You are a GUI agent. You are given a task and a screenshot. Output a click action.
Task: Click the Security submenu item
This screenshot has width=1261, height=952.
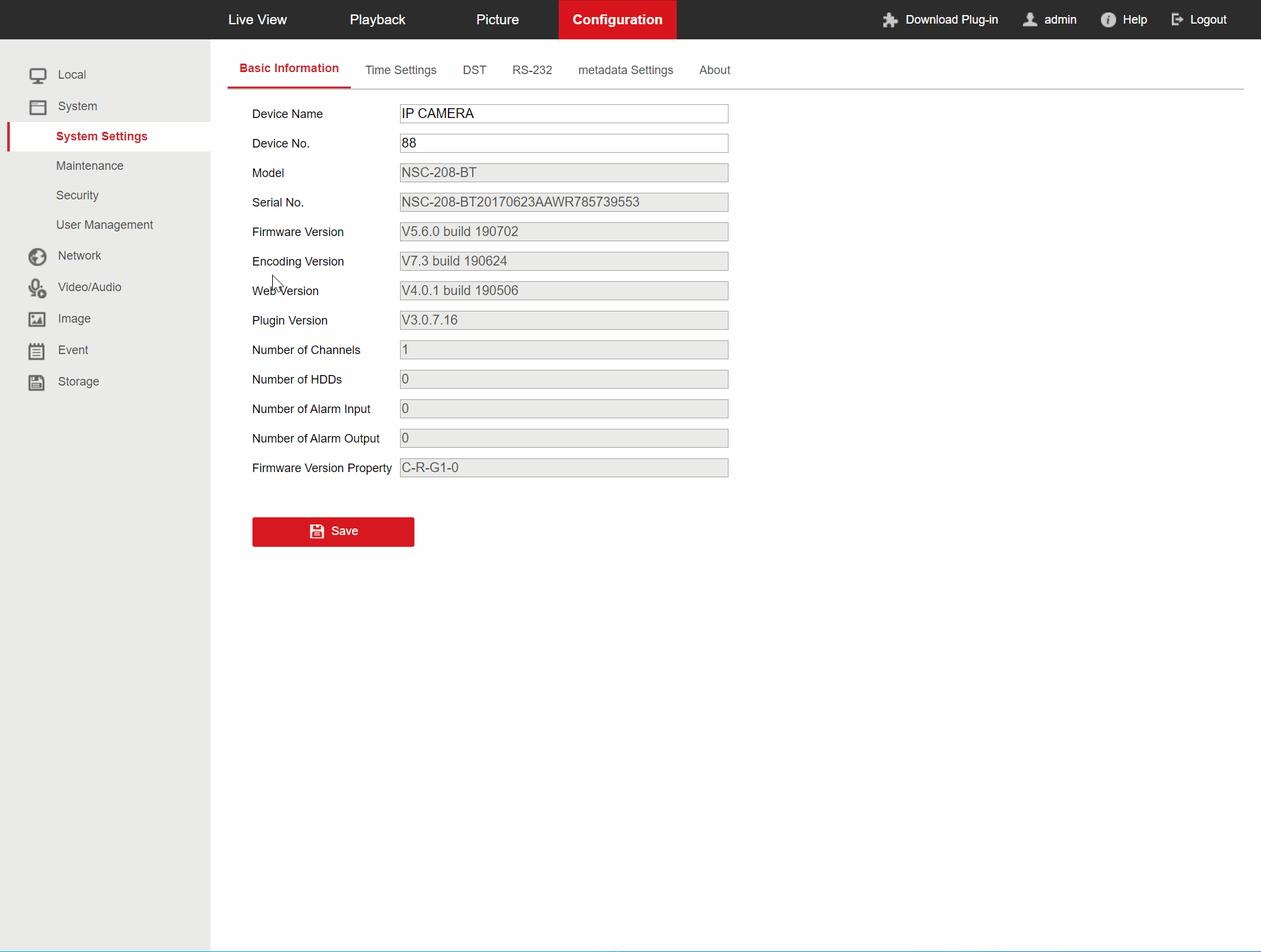click(x=78, y=195)
